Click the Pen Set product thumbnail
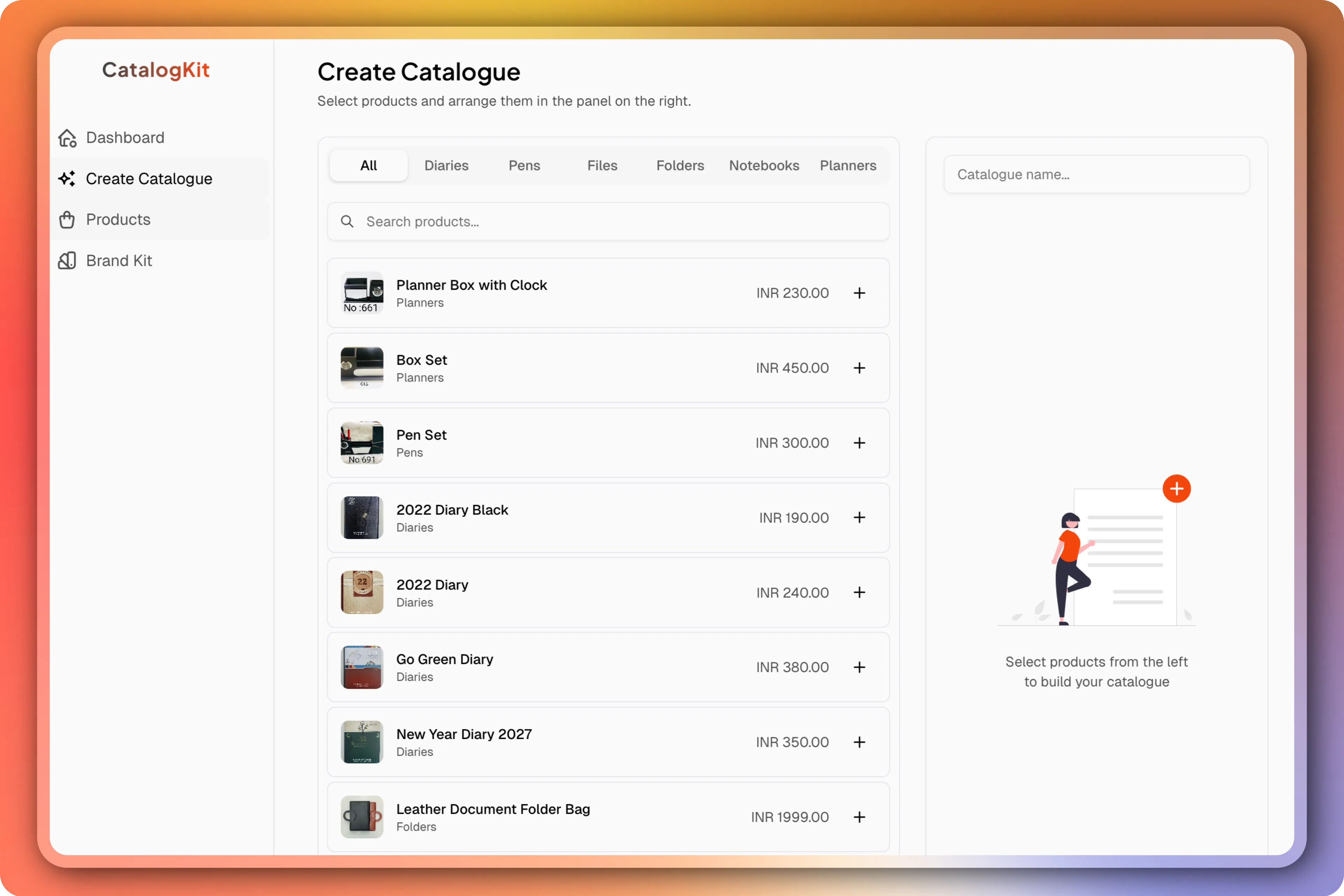This screenshot has width=1344, height=896. click(362, 443)
